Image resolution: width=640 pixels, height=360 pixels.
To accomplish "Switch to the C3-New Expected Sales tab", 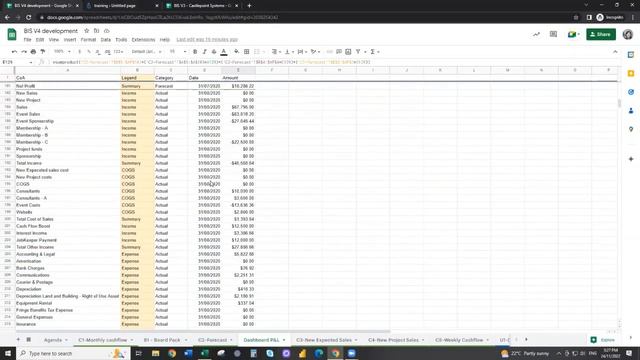I will pos(324,340).
